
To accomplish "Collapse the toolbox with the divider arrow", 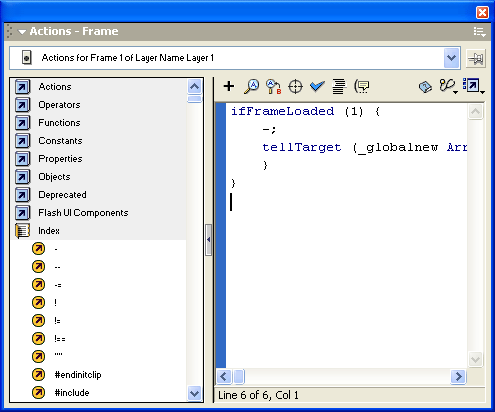I will 209,240.
